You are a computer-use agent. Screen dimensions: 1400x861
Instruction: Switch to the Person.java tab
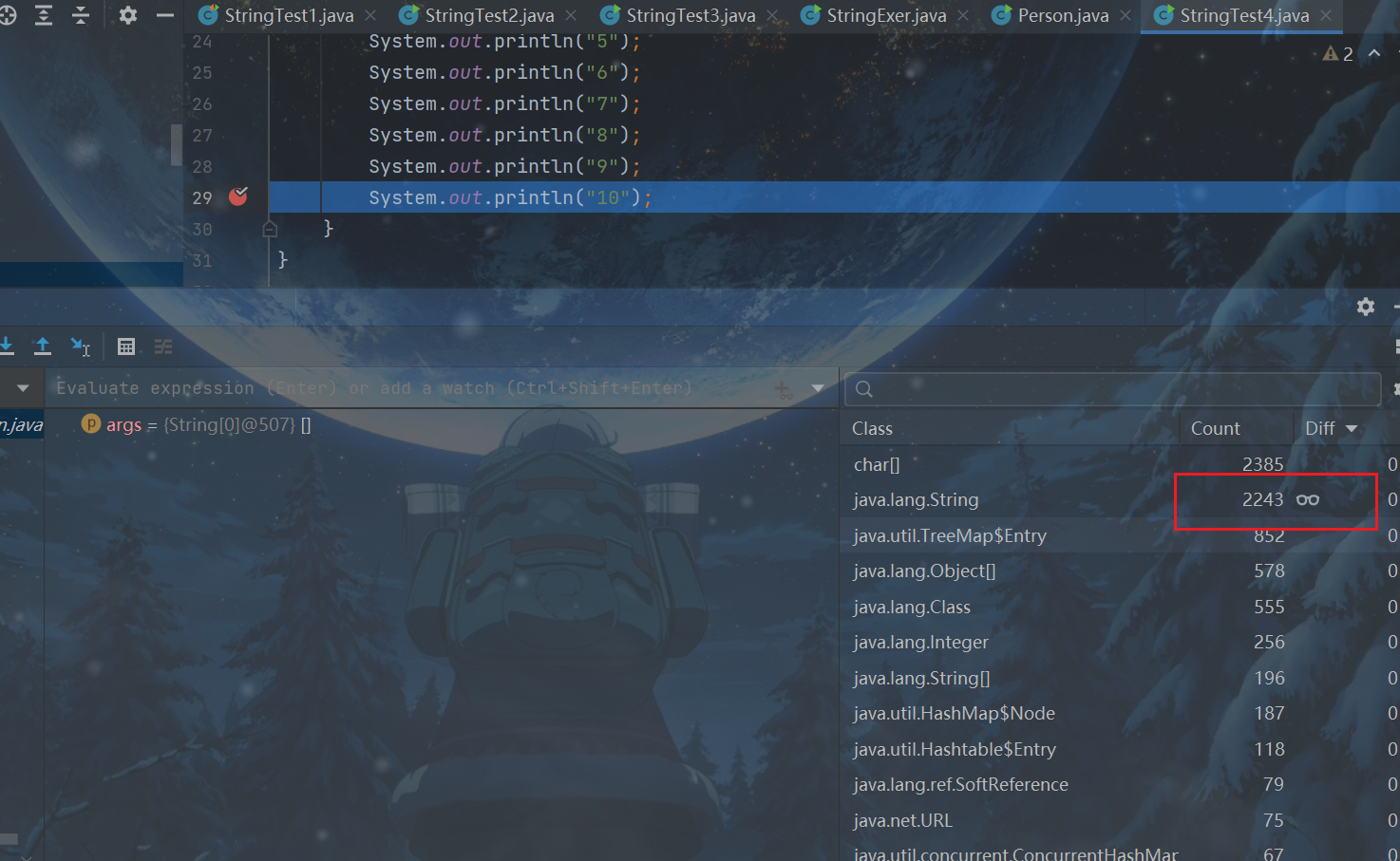click(1062, 15)
